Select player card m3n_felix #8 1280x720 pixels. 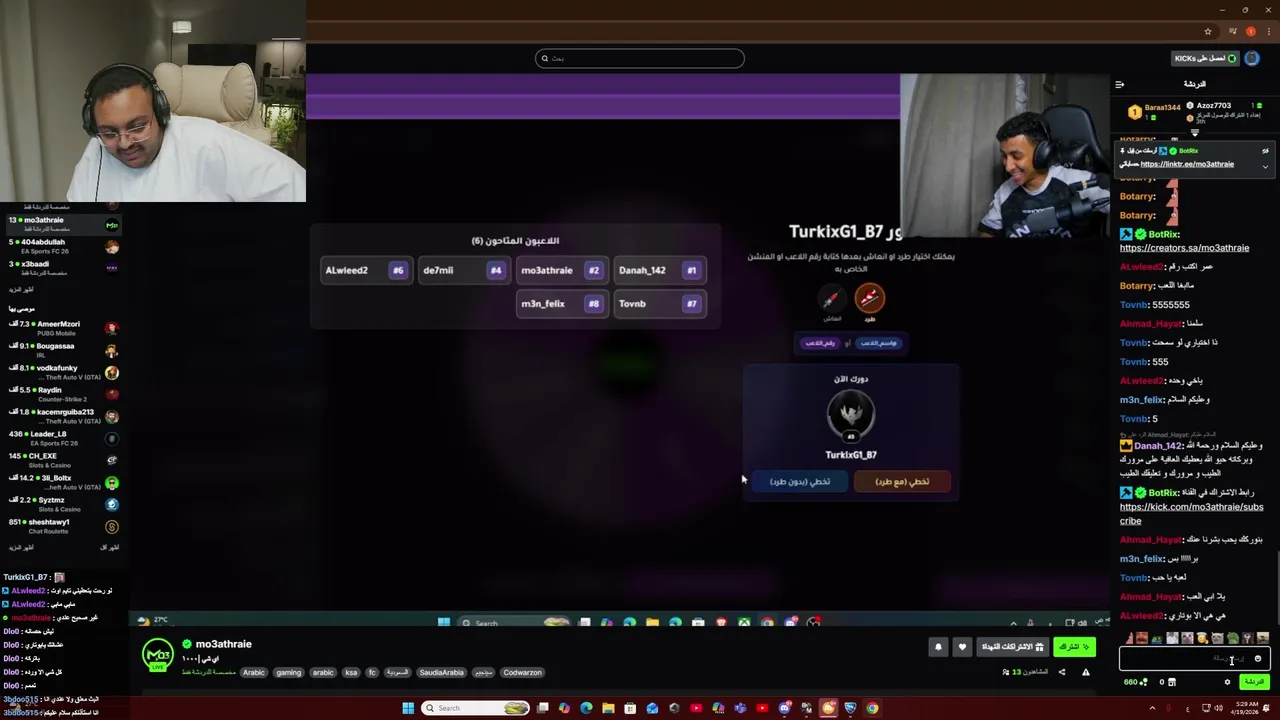pos(560,304)
